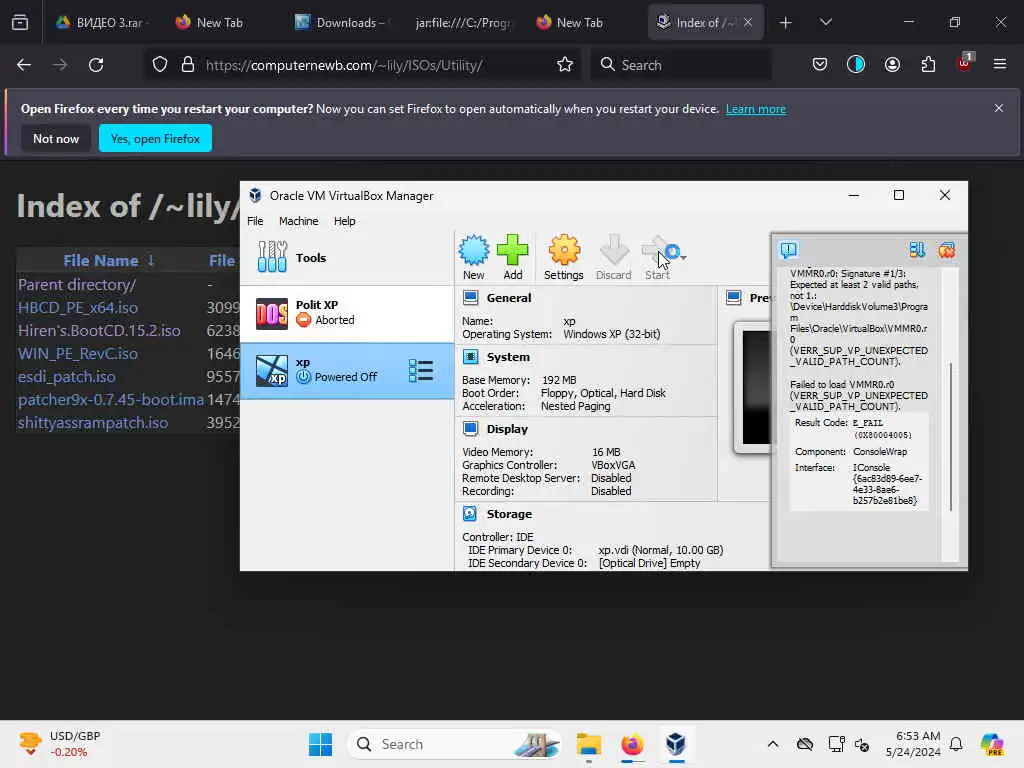Viewport: 1024px width, 768px height.
Task: Open Firefox View icon at top left
Action: [20, 23]
